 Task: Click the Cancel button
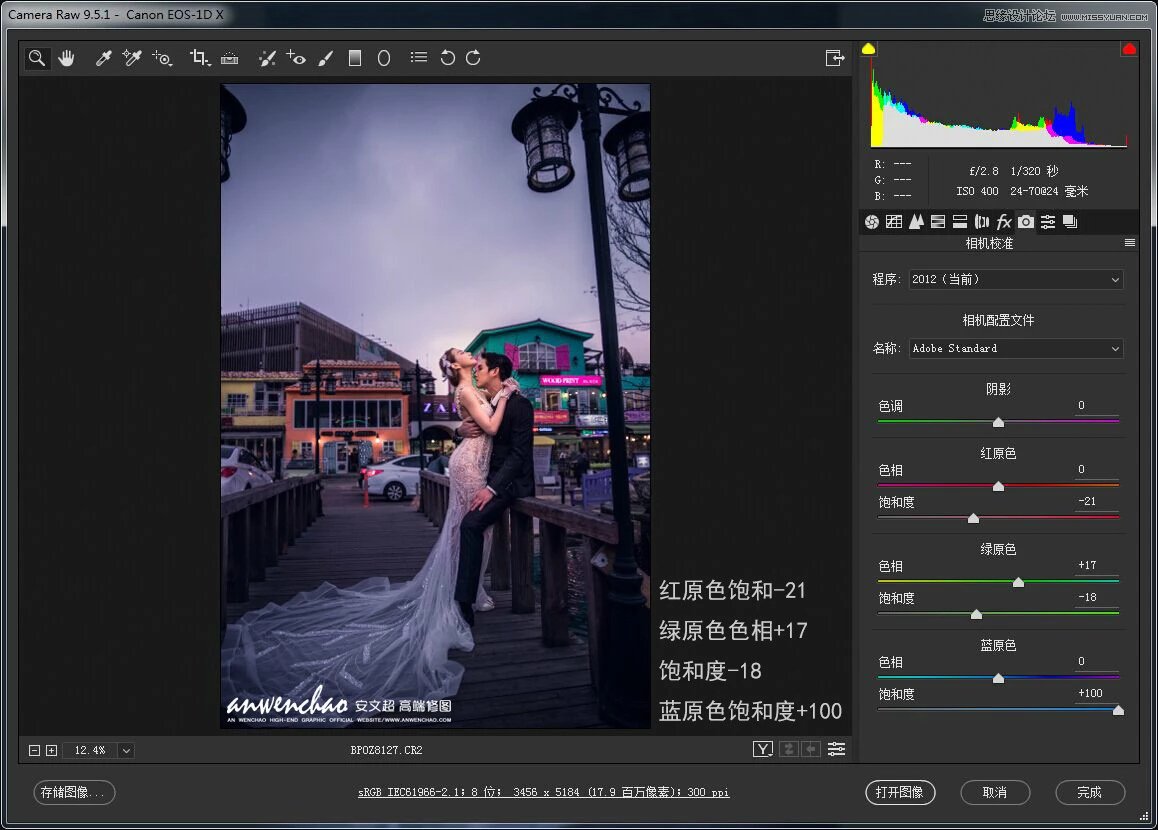tap(995, 792)
